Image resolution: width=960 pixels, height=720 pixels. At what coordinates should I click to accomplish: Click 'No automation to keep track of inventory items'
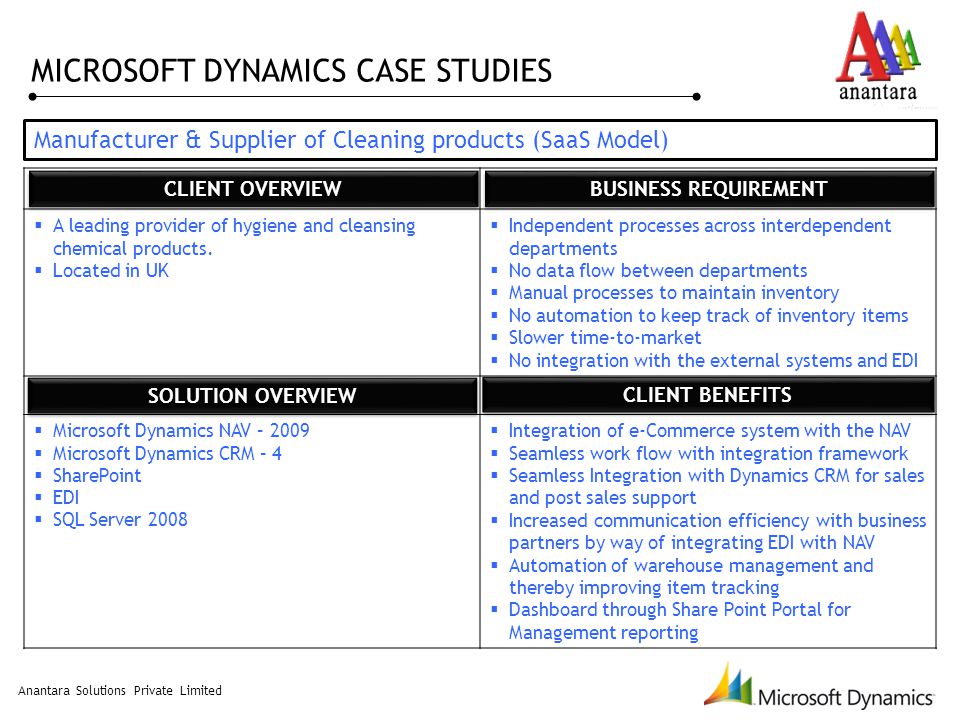pyautogui.click(x=708, y=315)
